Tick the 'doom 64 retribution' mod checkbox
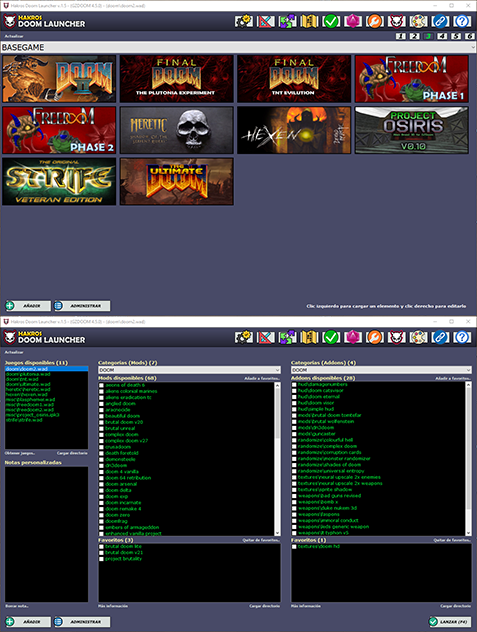The width and height of the screenshot is (477, 632). [x=102, y=478]
